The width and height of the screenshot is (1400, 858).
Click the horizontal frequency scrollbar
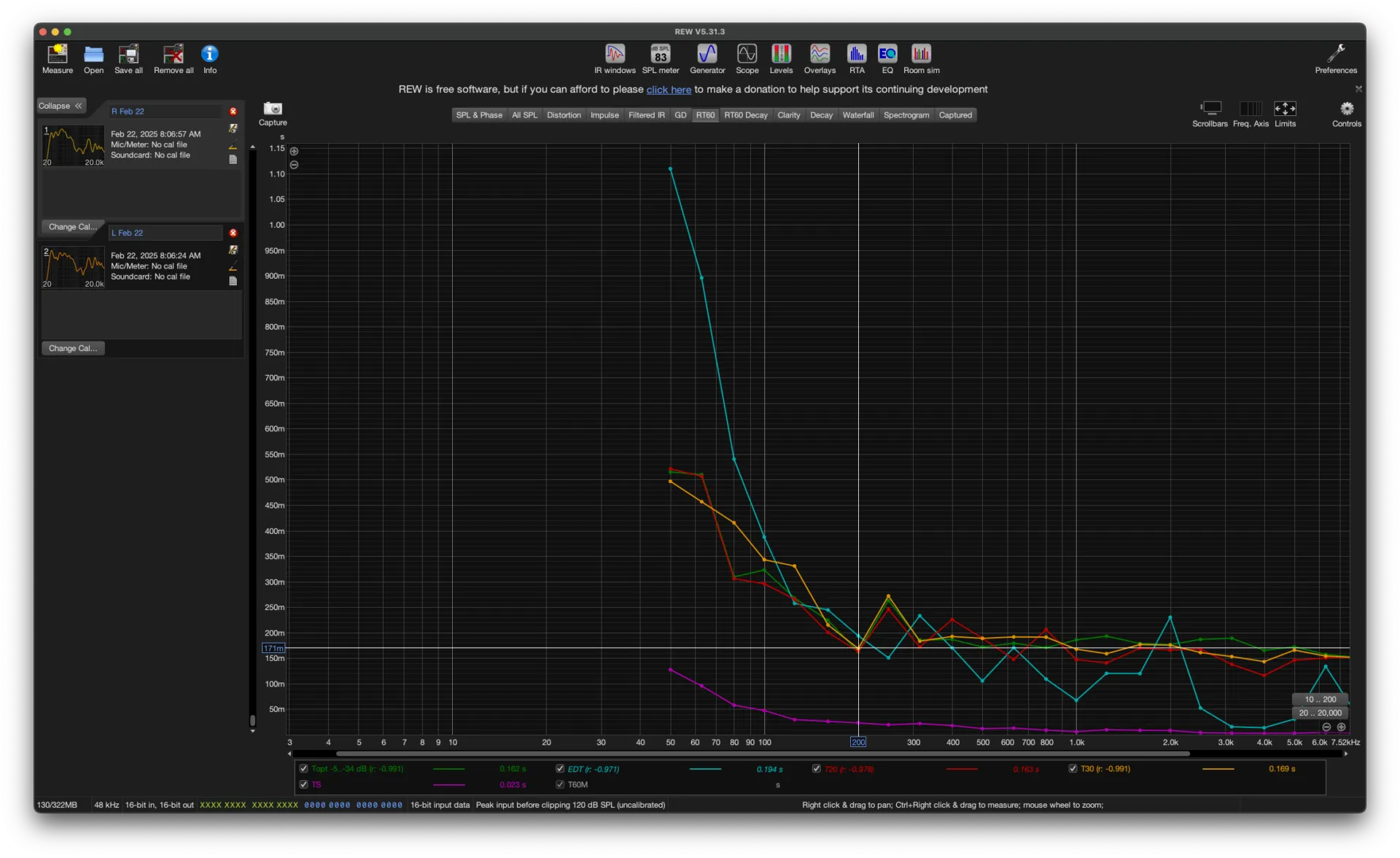[x=762, y=754]
